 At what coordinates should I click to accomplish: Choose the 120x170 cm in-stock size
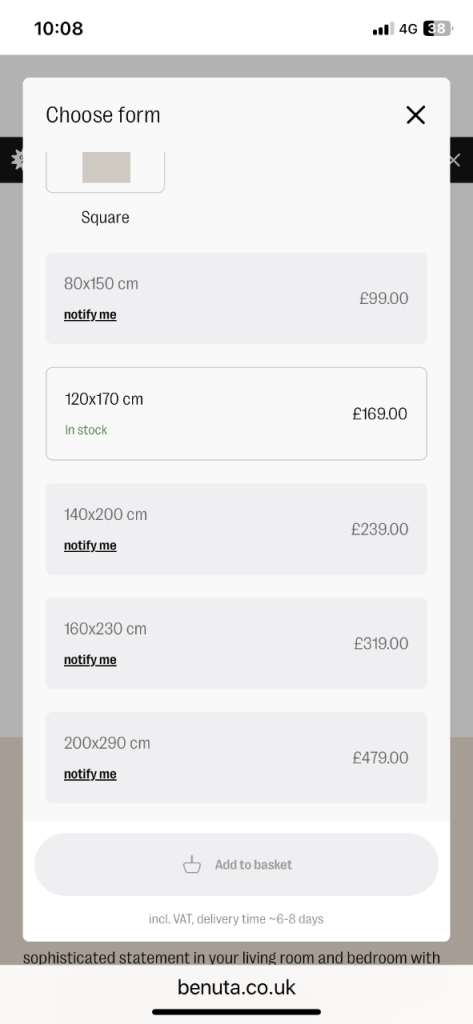pyautogui.click(x=236, y=413)
